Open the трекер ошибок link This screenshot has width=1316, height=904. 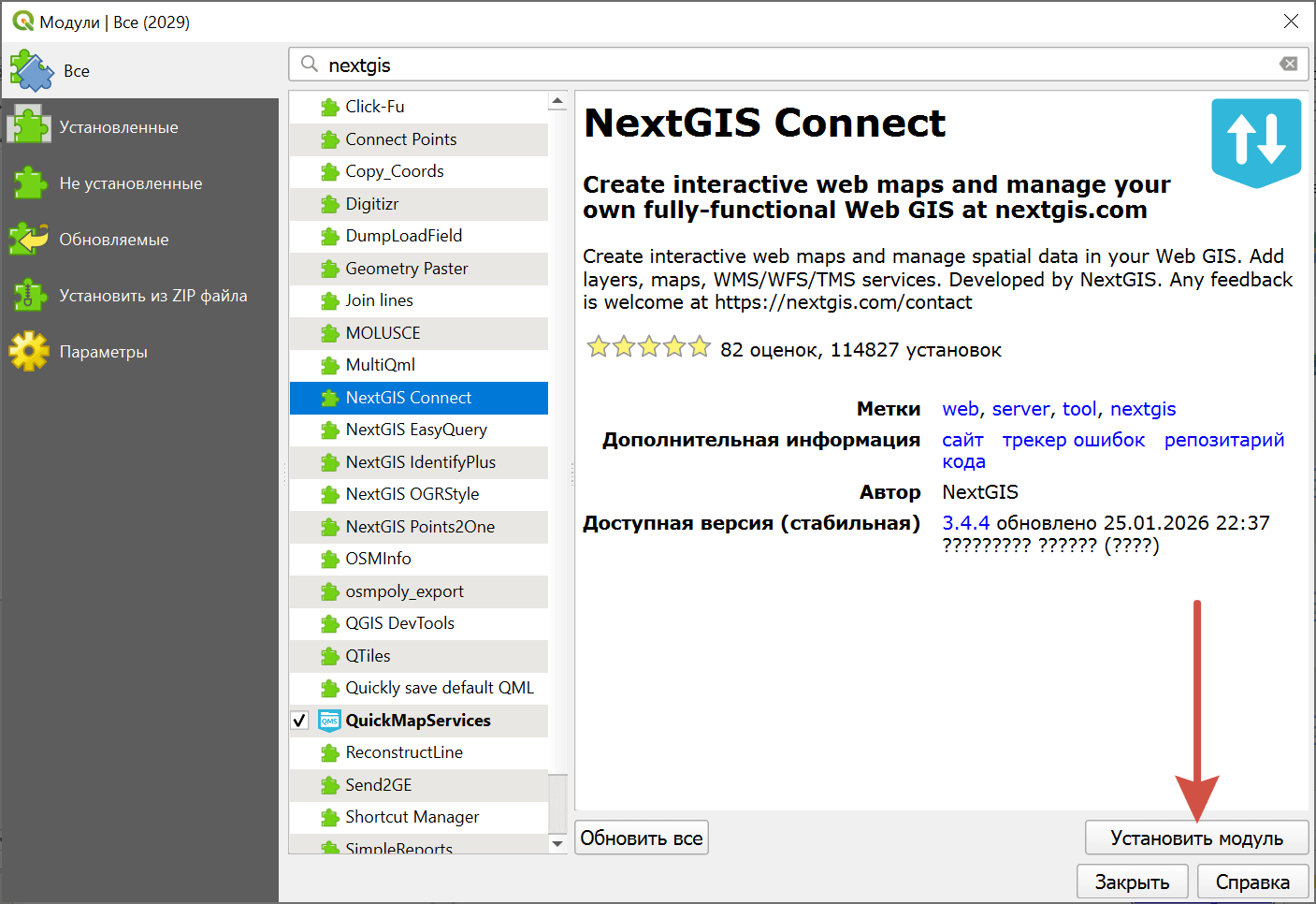(1073, 440)
